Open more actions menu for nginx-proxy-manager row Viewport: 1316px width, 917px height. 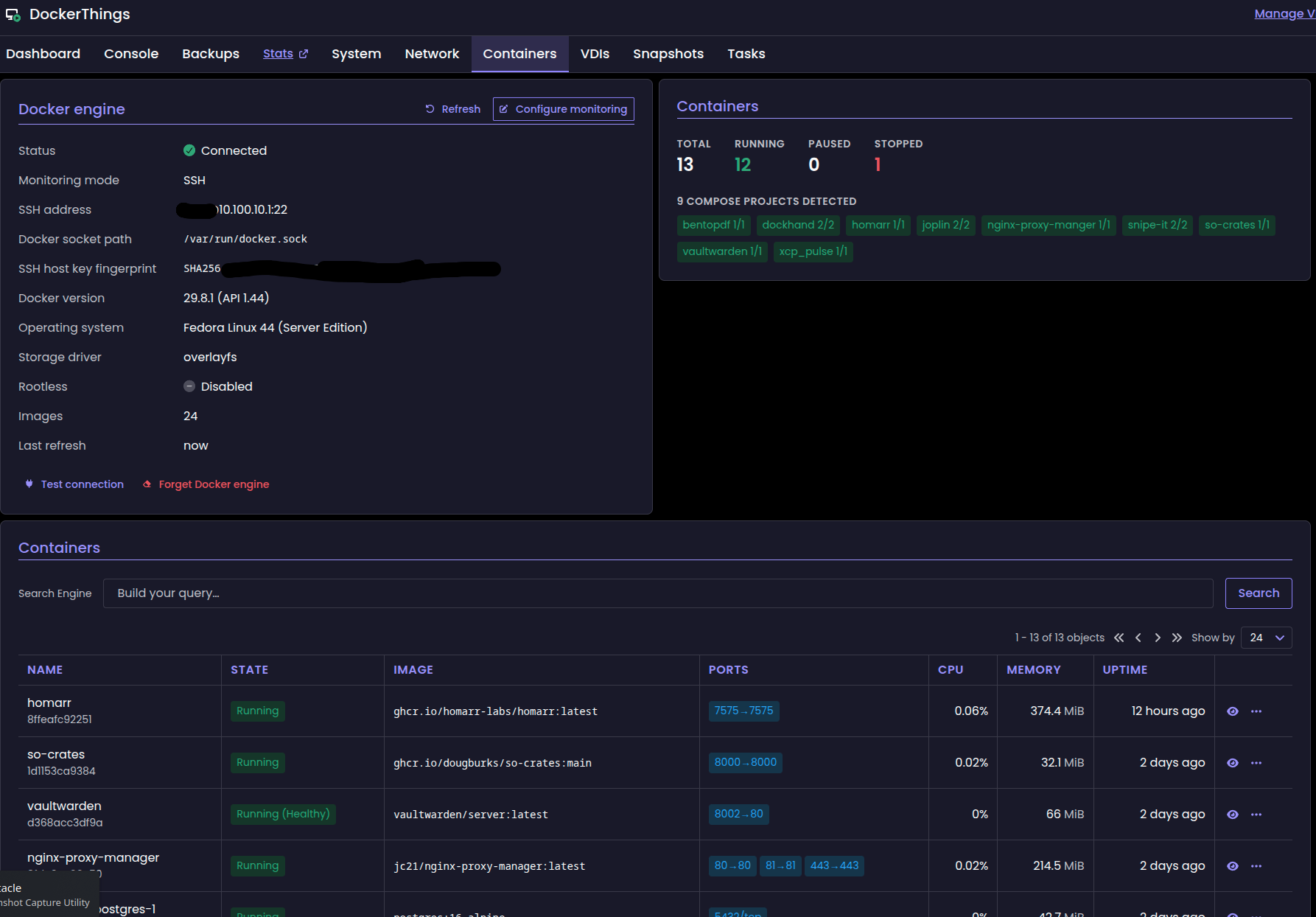click(1256, 866)
